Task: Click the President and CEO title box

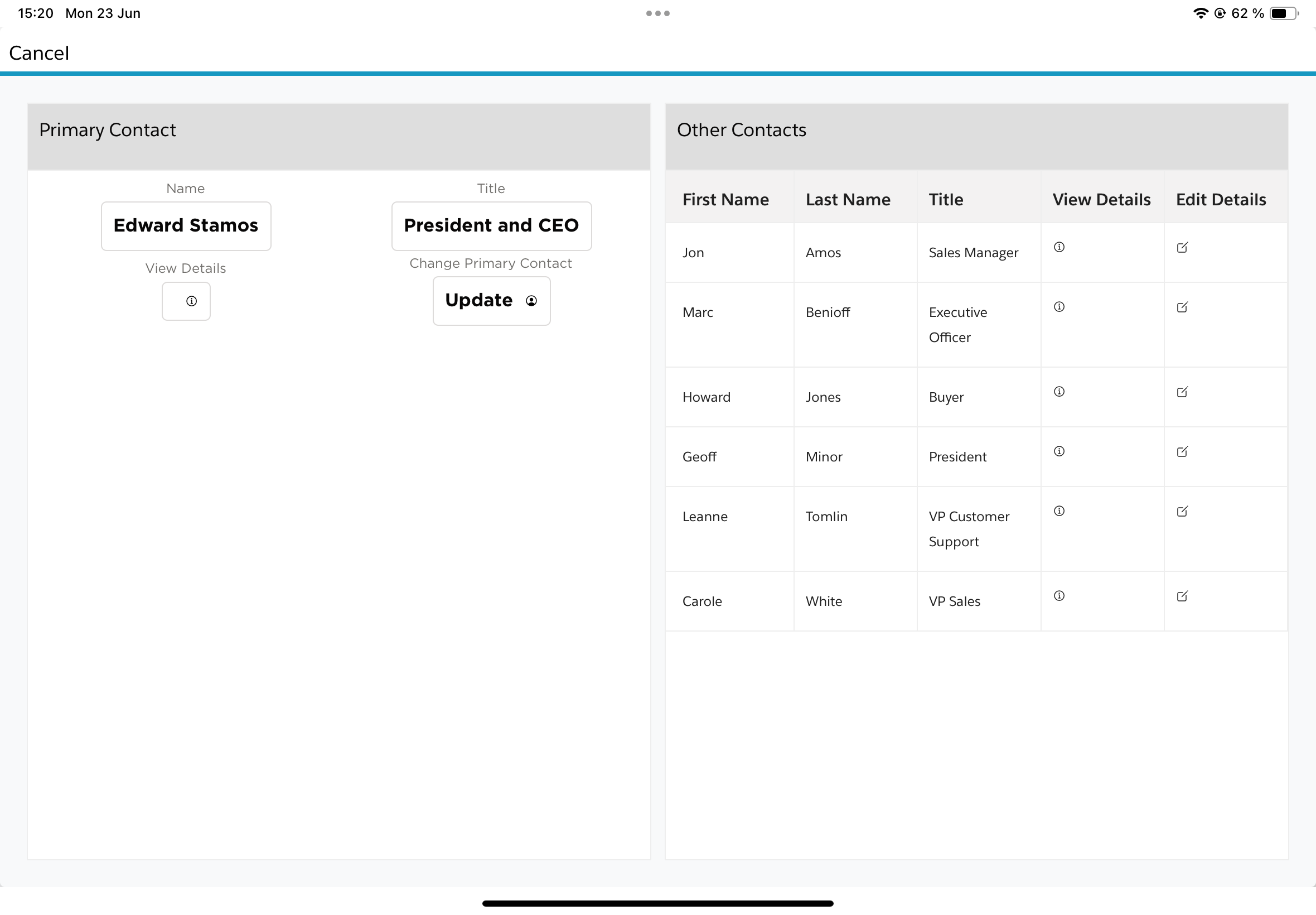Action: coord(491,225)
